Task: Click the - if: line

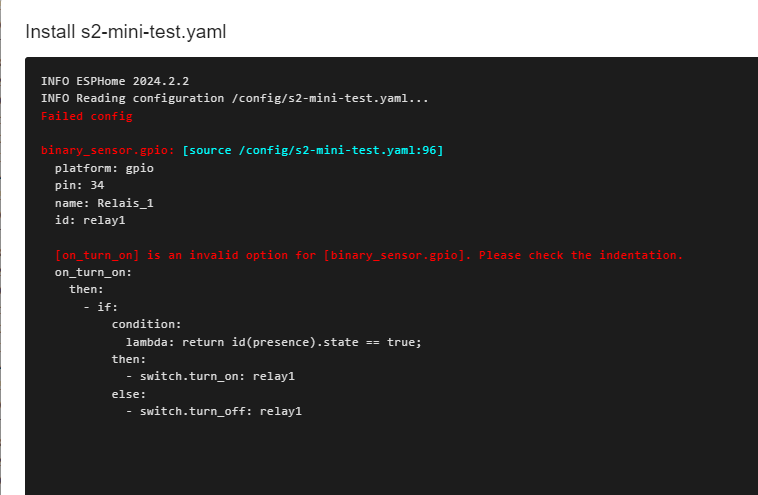Action: tap(101, 307)
